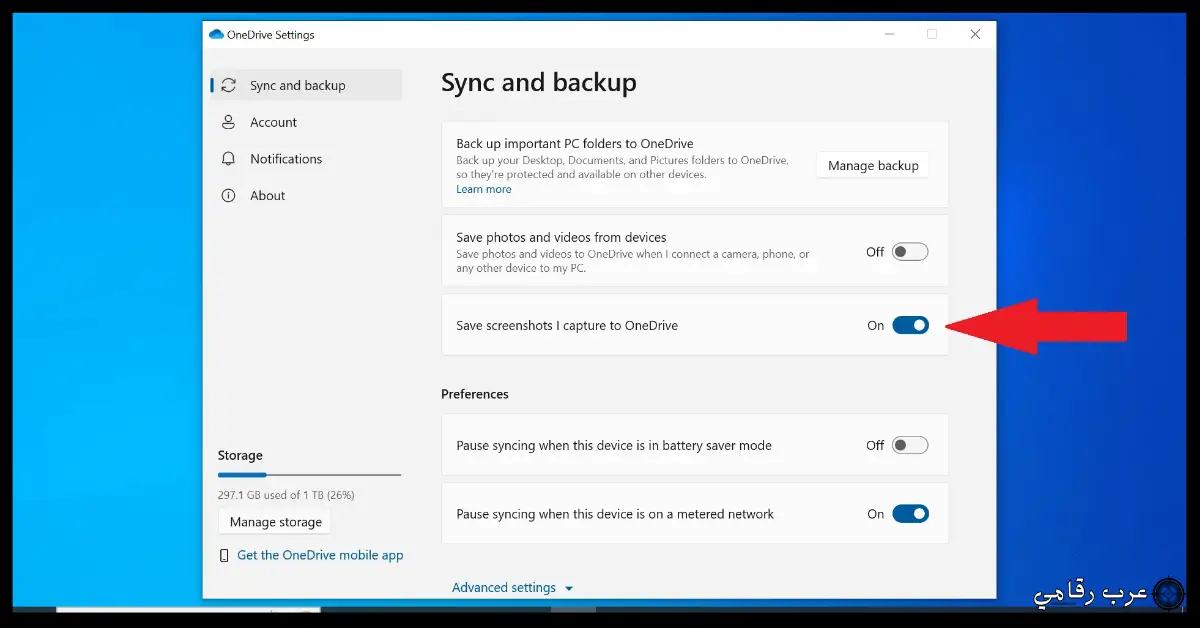Open the Sync and backup section
Viewport: 1200px width, 628px height.
(x=307, y=85)
